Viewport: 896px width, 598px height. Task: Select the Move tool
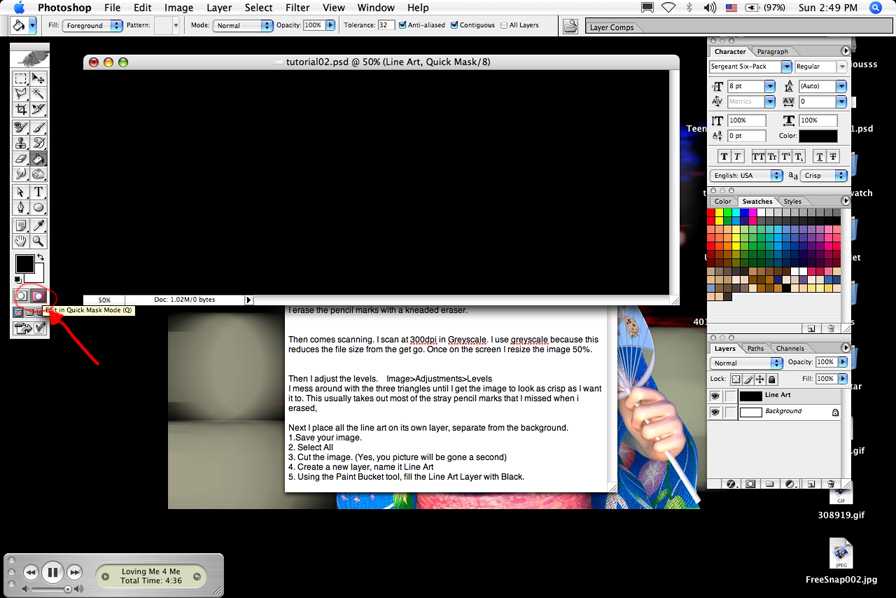coord(38,78)
